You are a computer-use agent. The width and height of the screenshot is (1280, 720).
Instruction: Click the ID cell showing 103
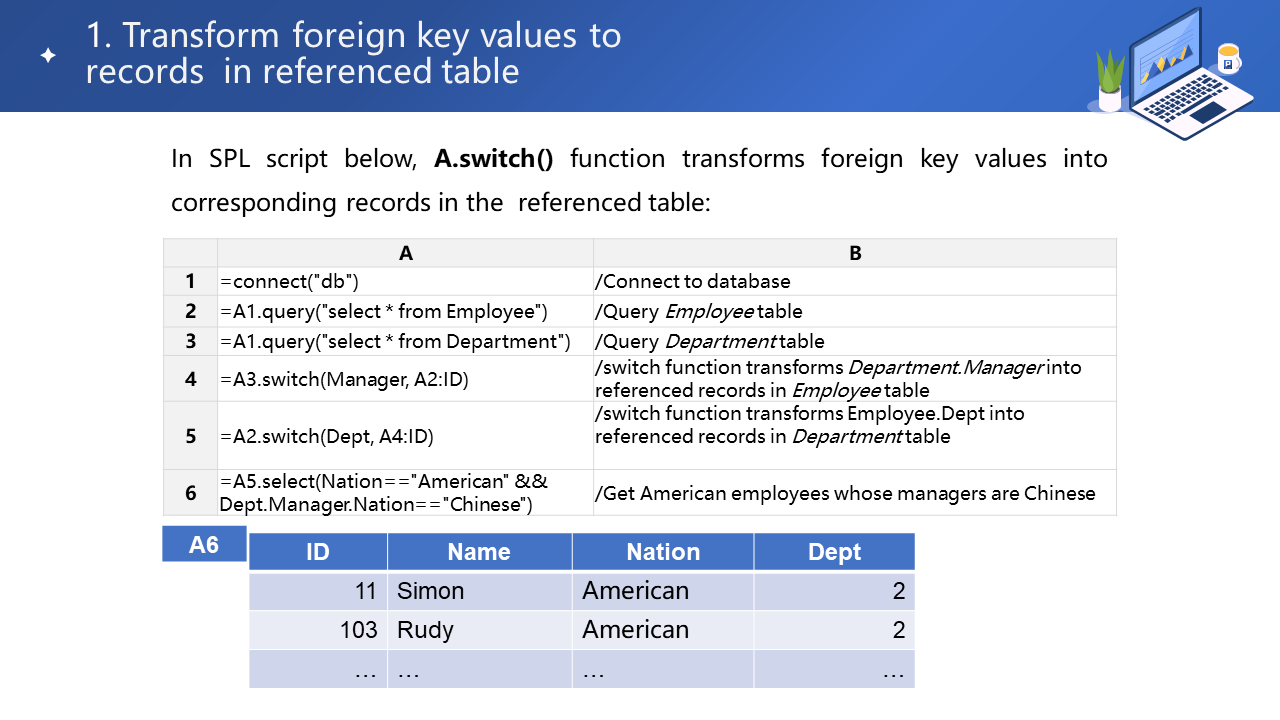[318, 630]
